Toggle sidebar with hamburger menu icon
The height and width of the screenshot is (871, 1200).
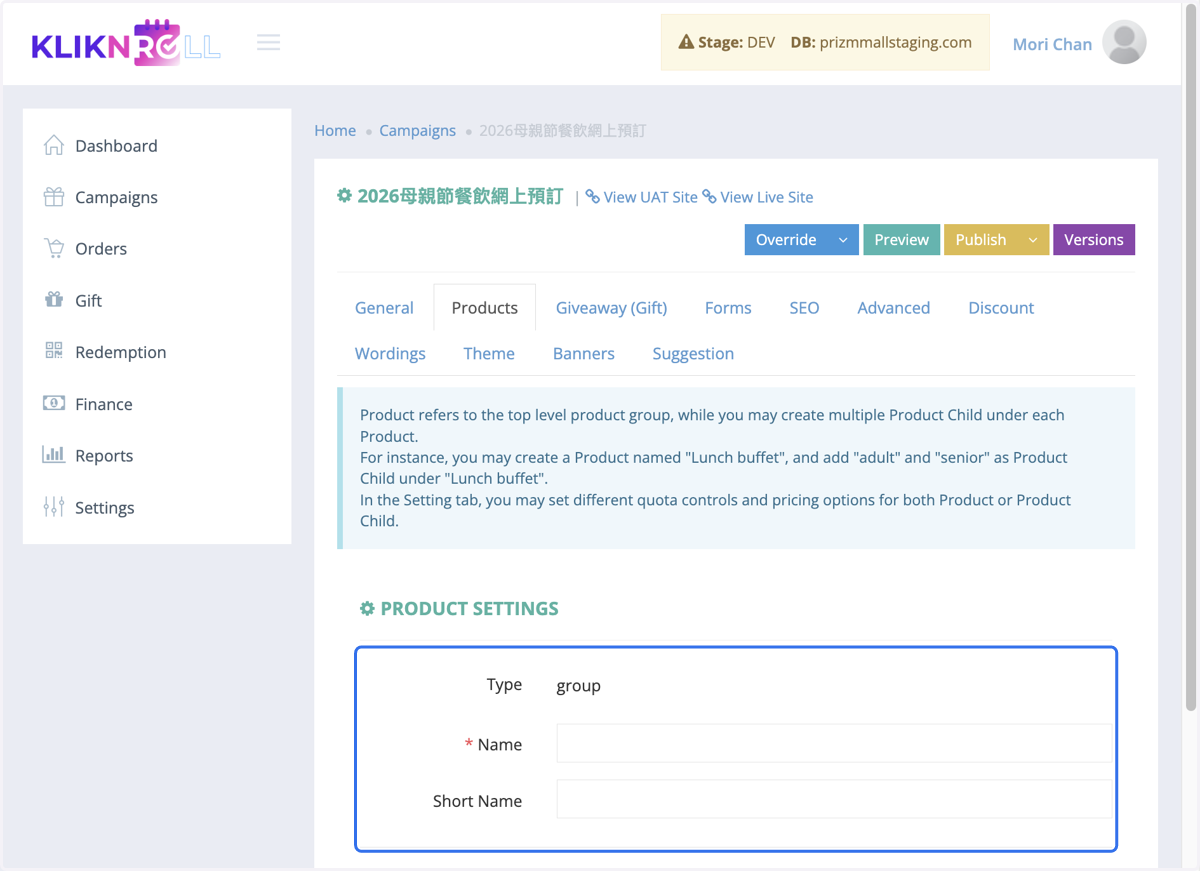[268, 42]
